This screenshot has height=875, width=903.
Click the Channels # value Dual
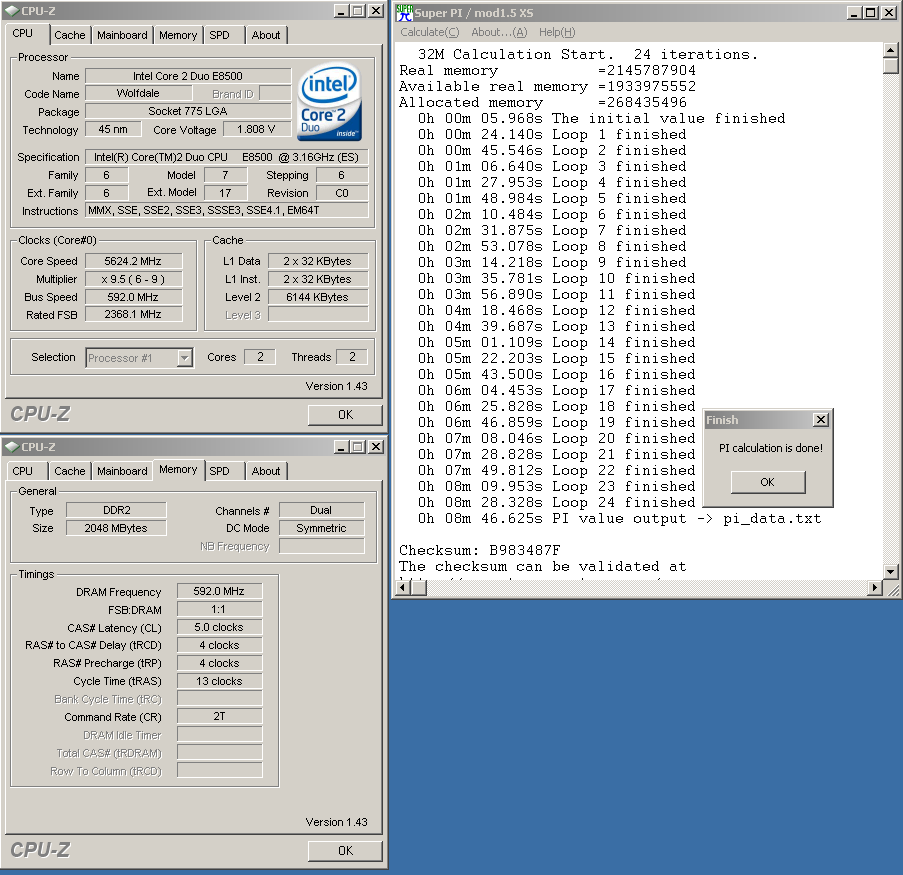(x=321, y=510)
